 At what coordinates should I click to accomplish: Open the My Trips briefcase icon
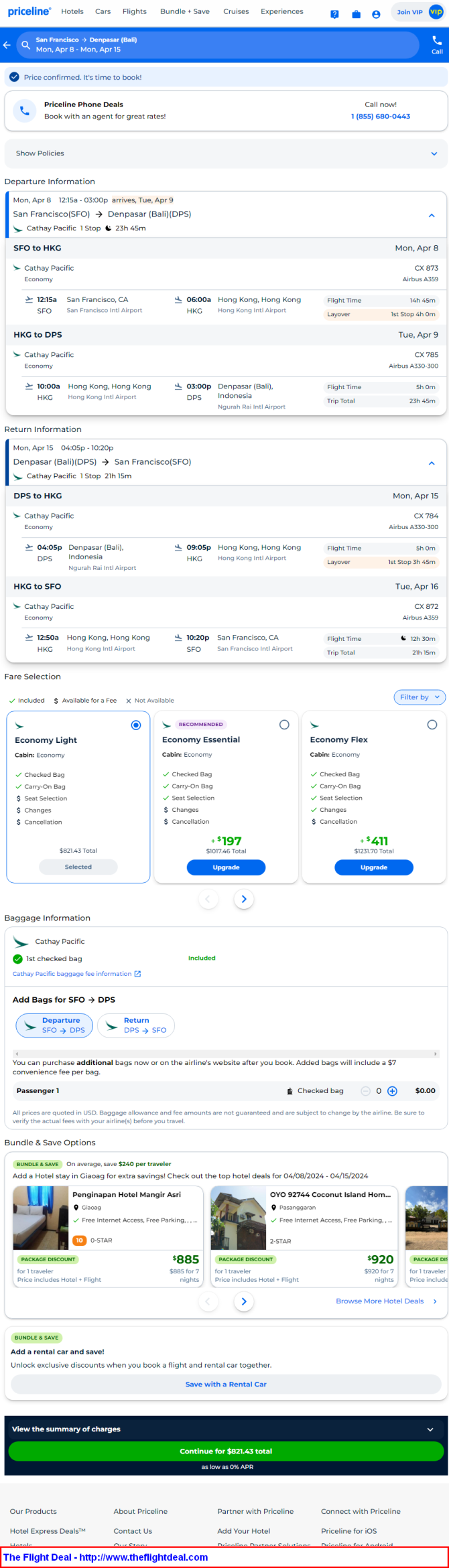(356, 14)
